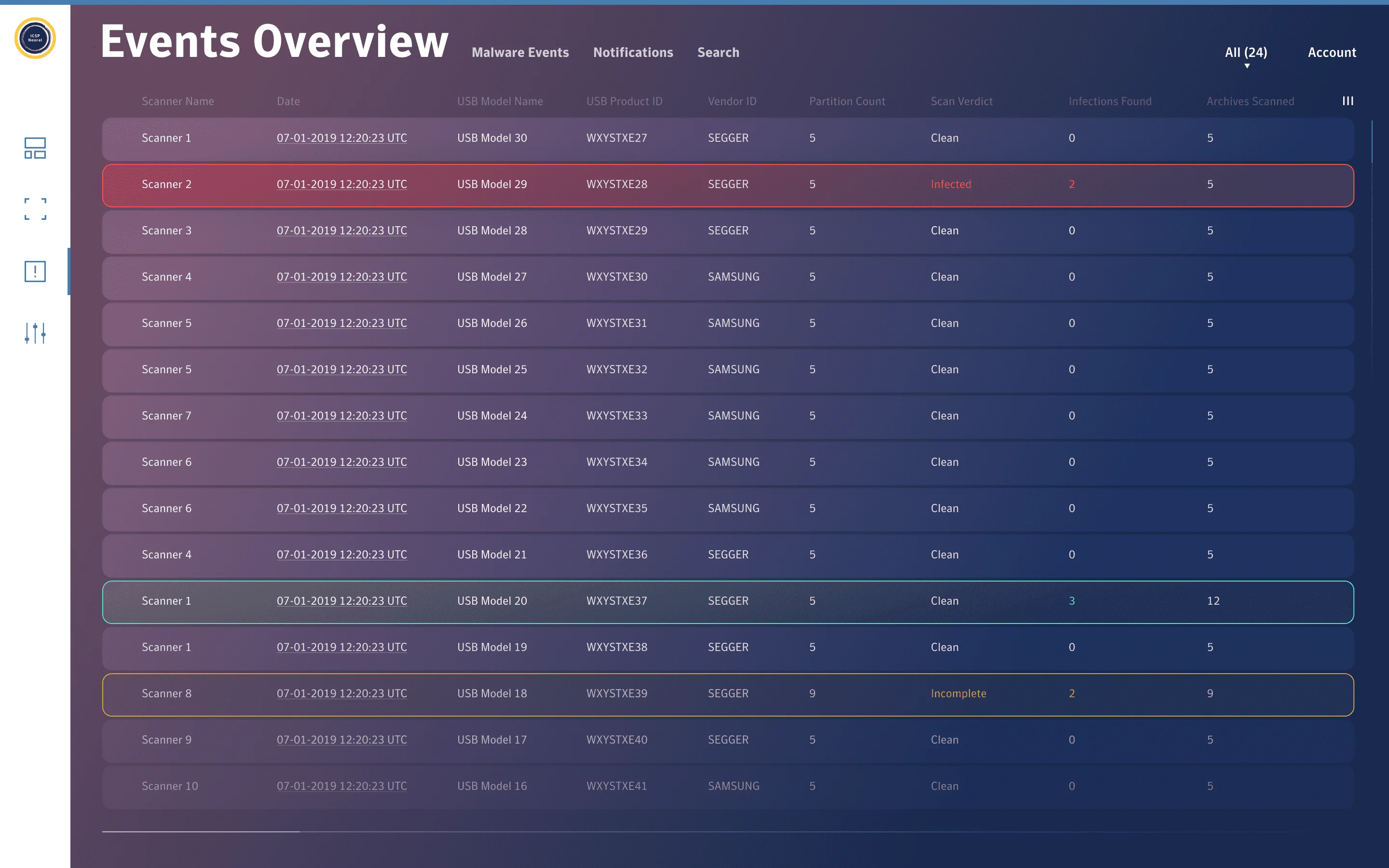
Task: Click Clean verdict in USB Model 22 row
Action: 944,508
